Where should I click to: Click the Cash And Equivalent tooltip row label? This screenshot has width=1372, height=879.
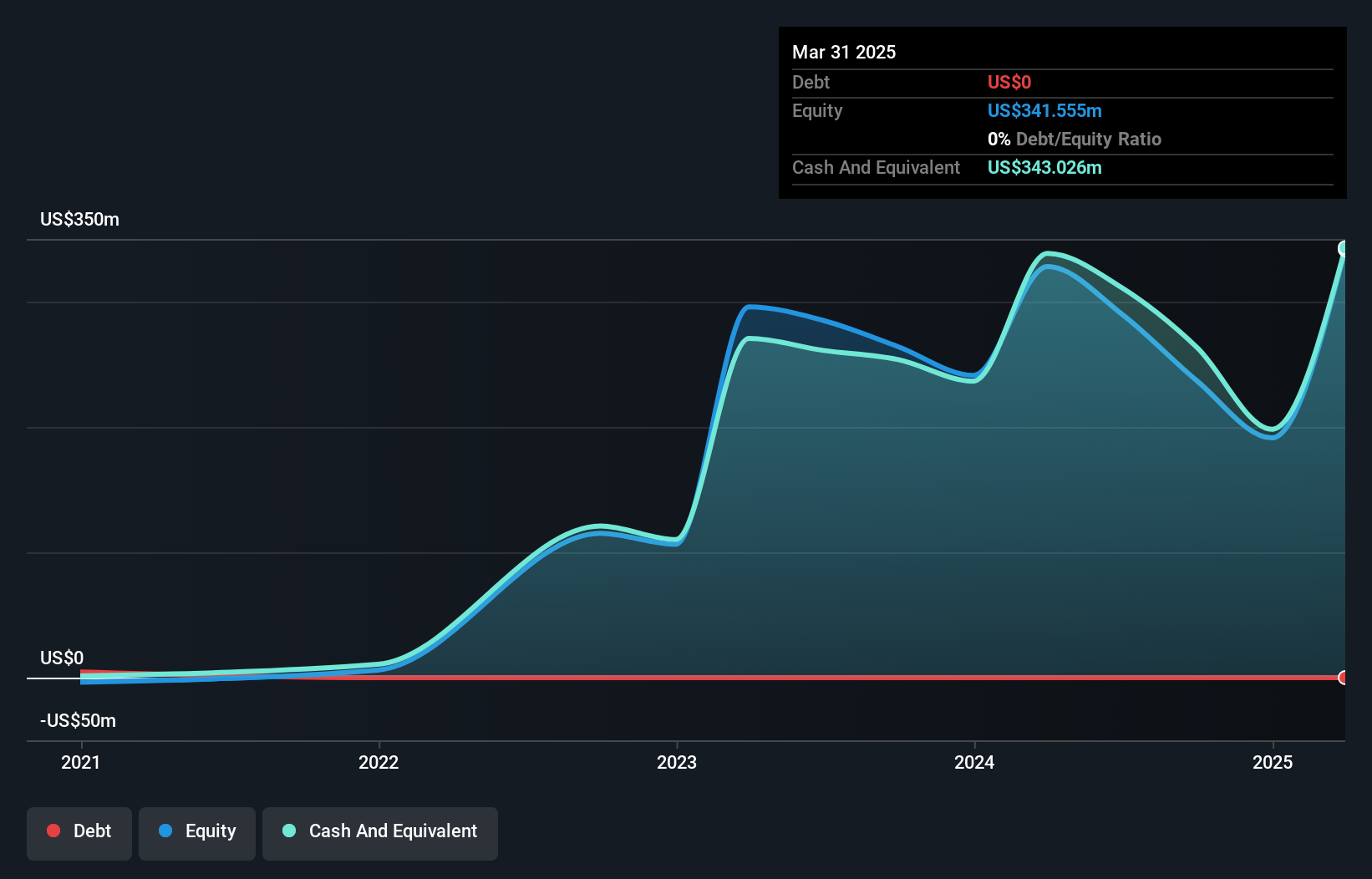click(x=877, y=168)
